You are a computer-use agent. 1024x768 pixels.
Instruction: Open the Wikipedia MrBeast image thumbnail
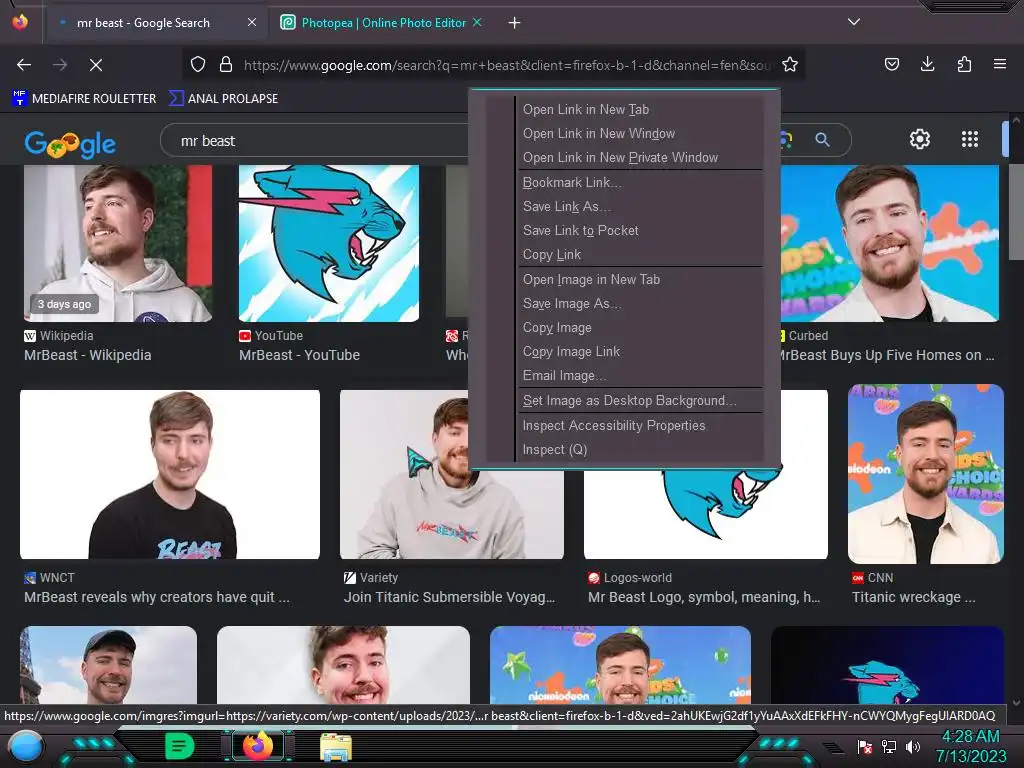pos(118,243)
